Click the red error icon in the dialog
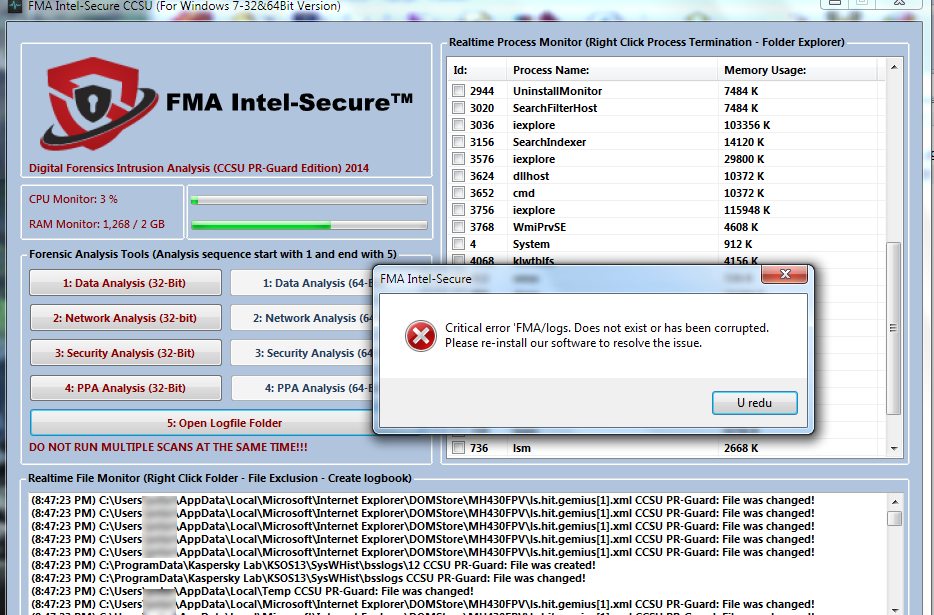 click(x=421, y=336)
